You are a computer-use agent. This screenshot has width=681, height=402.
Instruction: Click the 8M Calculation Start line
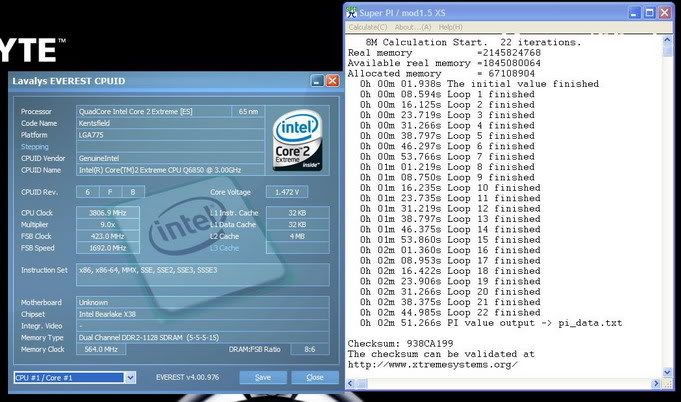pyautogui.click(x=473, y=43)
